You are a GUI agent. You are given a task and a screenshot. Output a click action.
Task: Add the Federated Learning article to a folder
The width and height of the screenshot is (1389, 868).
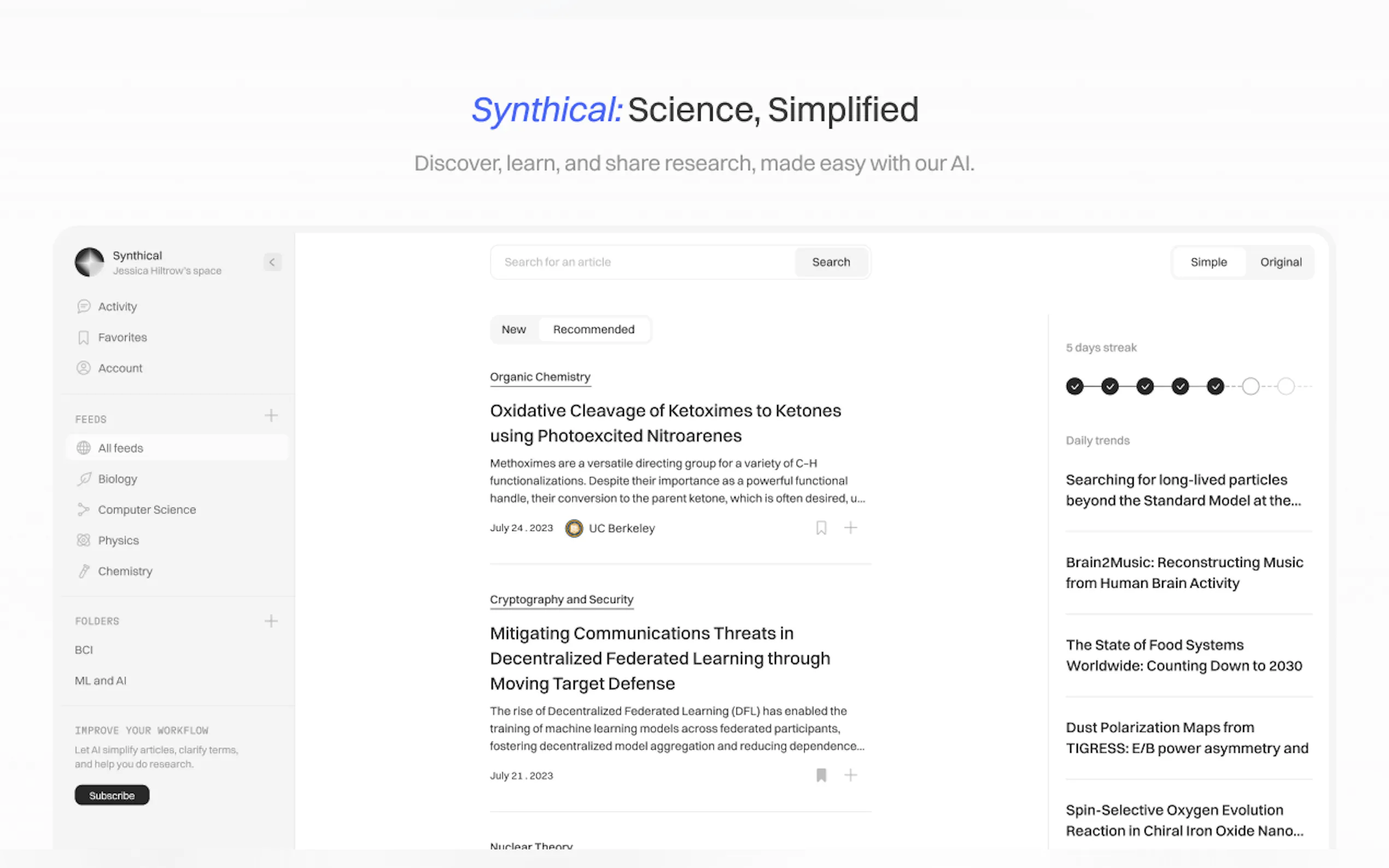click(x=850, y=775)
